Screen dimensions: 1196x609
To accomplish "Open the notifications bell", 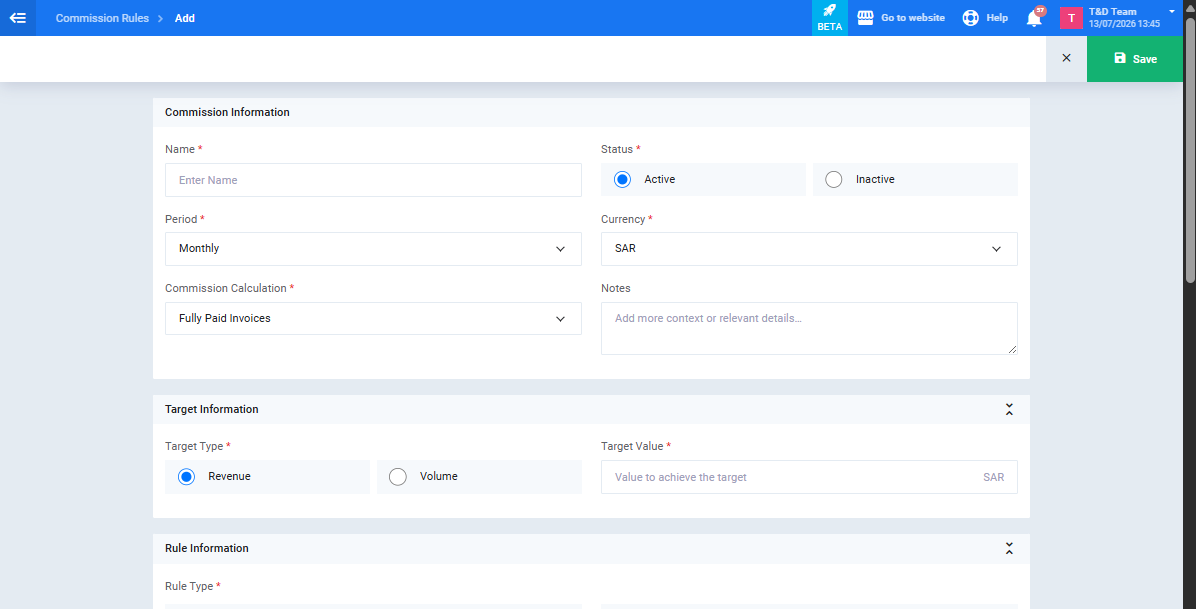I will click(1034, 18).
